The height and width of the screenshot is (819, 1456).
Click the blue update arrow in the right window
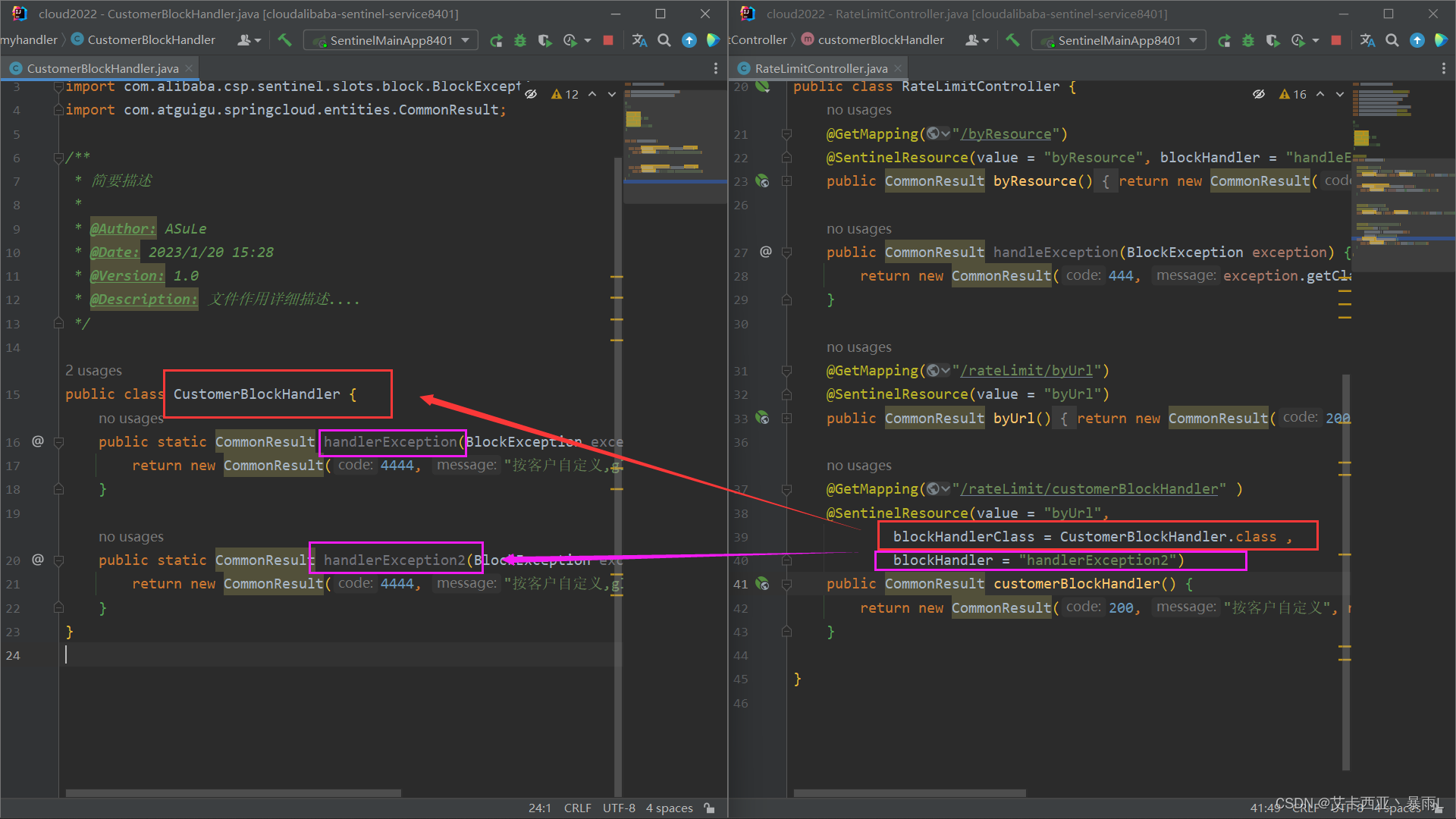pyautogui.click(x=1417, y=40)
